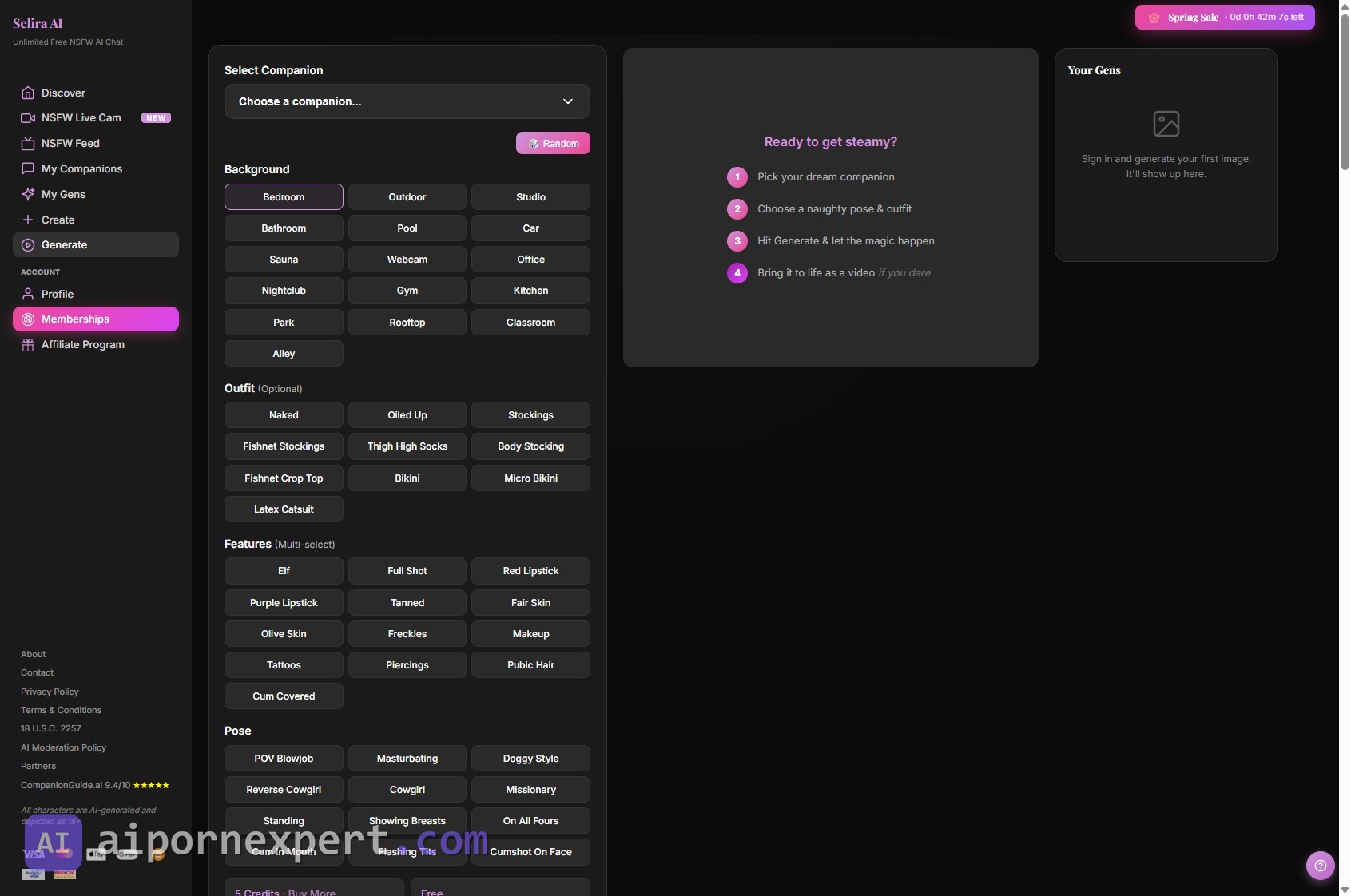The image size is (1351, 896).
Task: Expand the Choose a companion dropdown
Action: point(407,101)
